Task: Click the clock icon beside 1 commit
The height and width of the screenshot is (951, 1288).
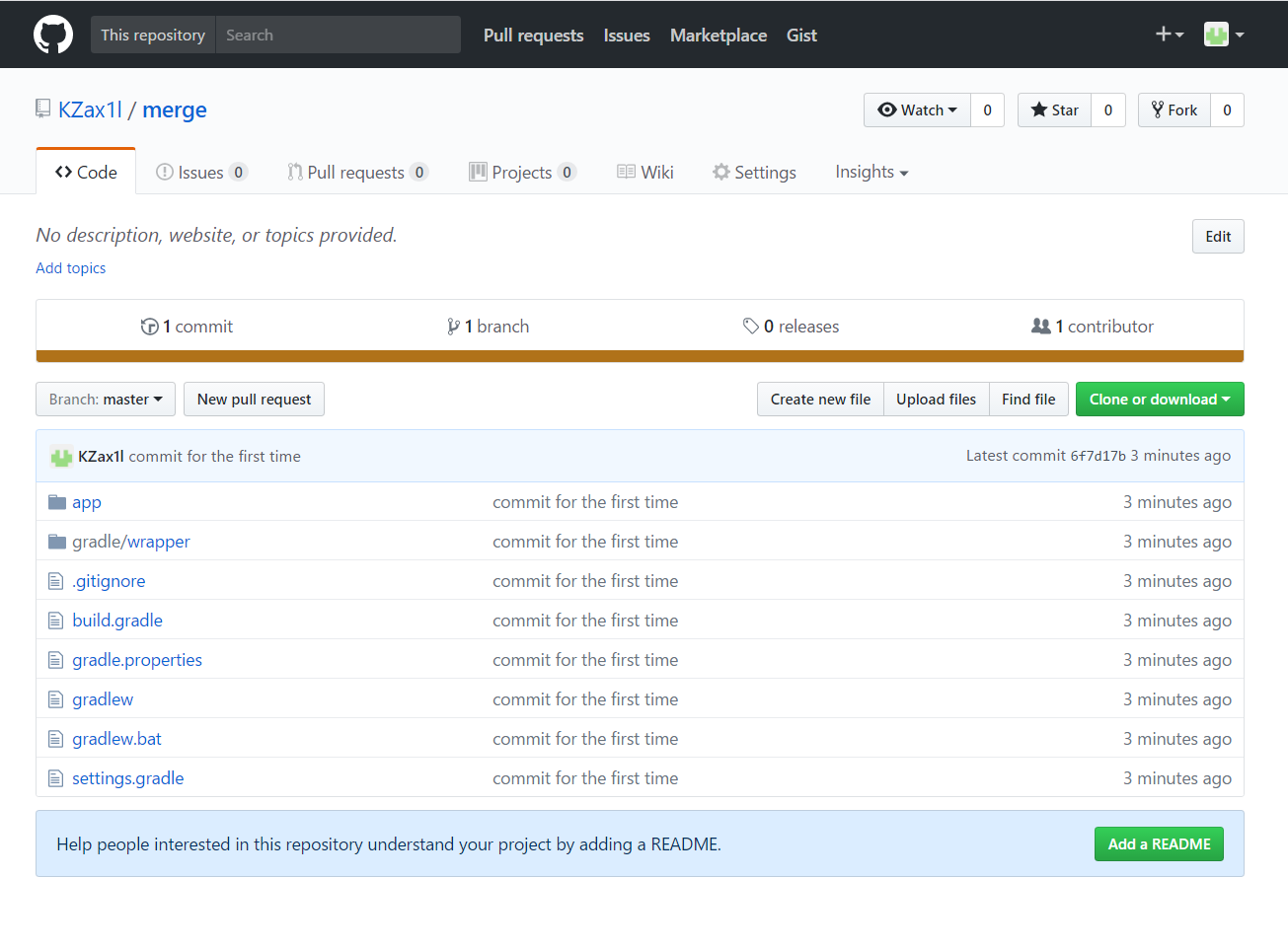Action: [x=150, y=327]
